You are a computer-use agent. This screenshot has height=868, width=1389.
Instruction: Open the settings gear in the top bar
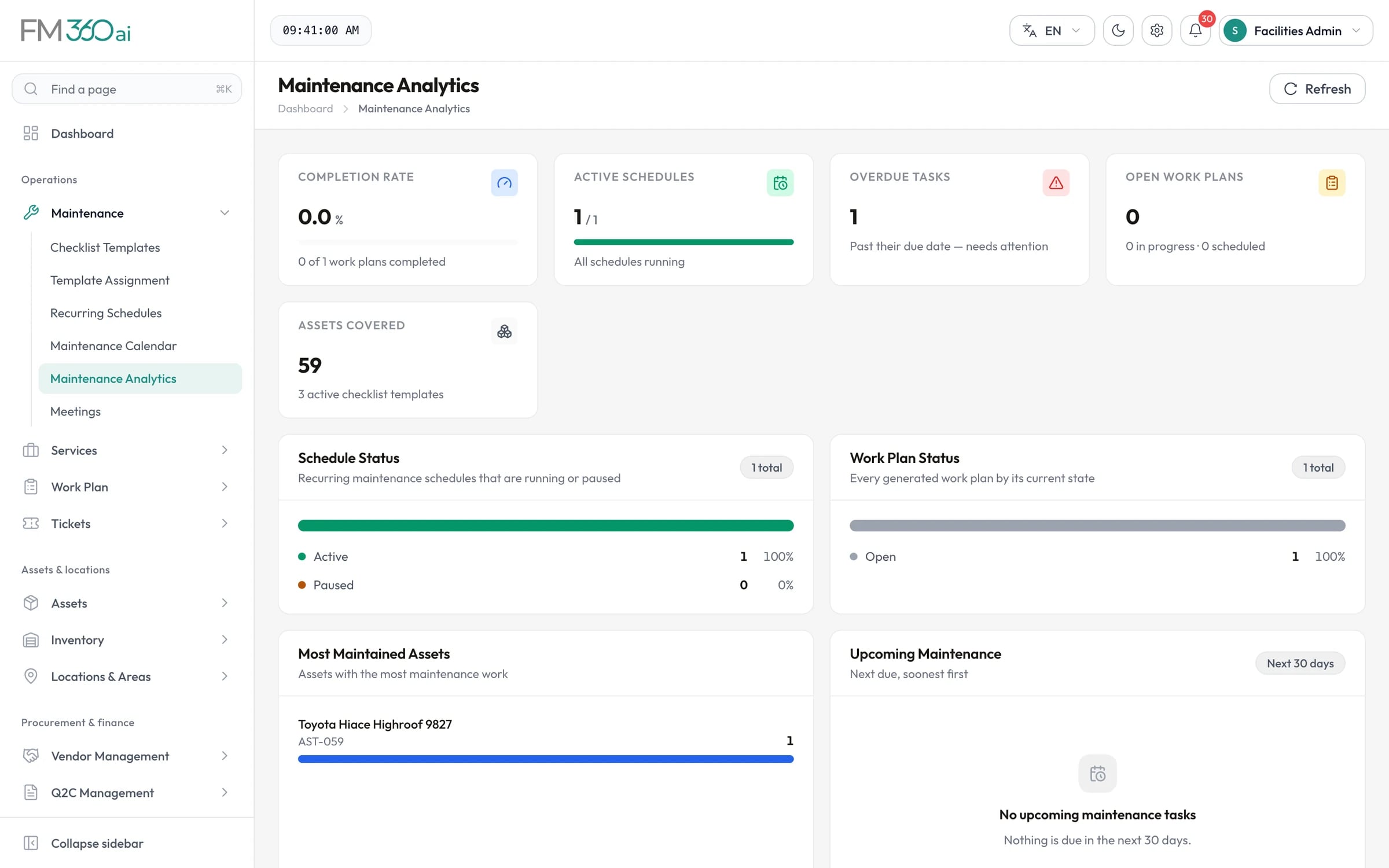(x=1156, y=31)
